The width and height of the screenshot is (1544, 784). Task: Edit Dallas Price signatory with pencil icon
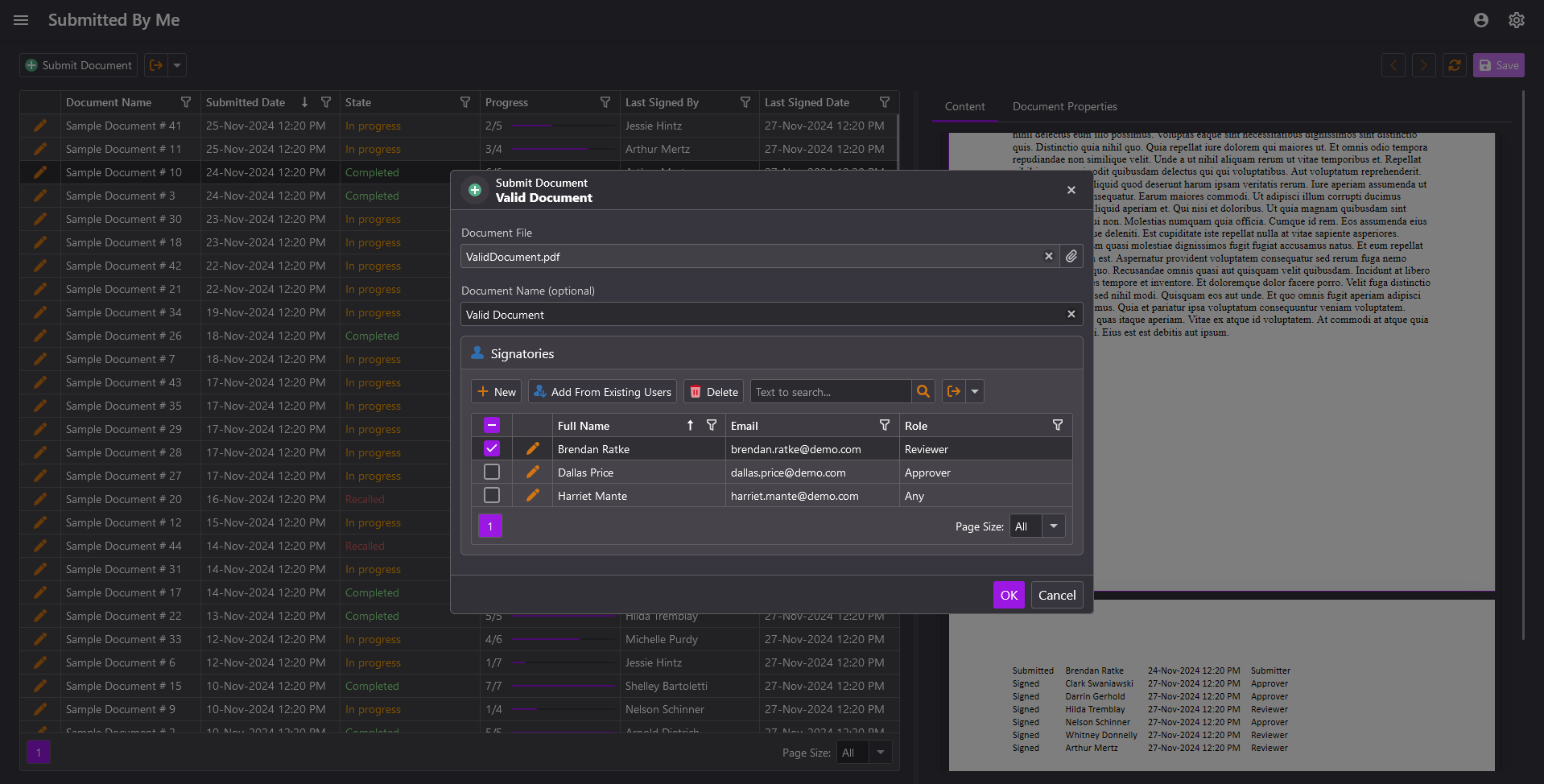tap(532, 472)
